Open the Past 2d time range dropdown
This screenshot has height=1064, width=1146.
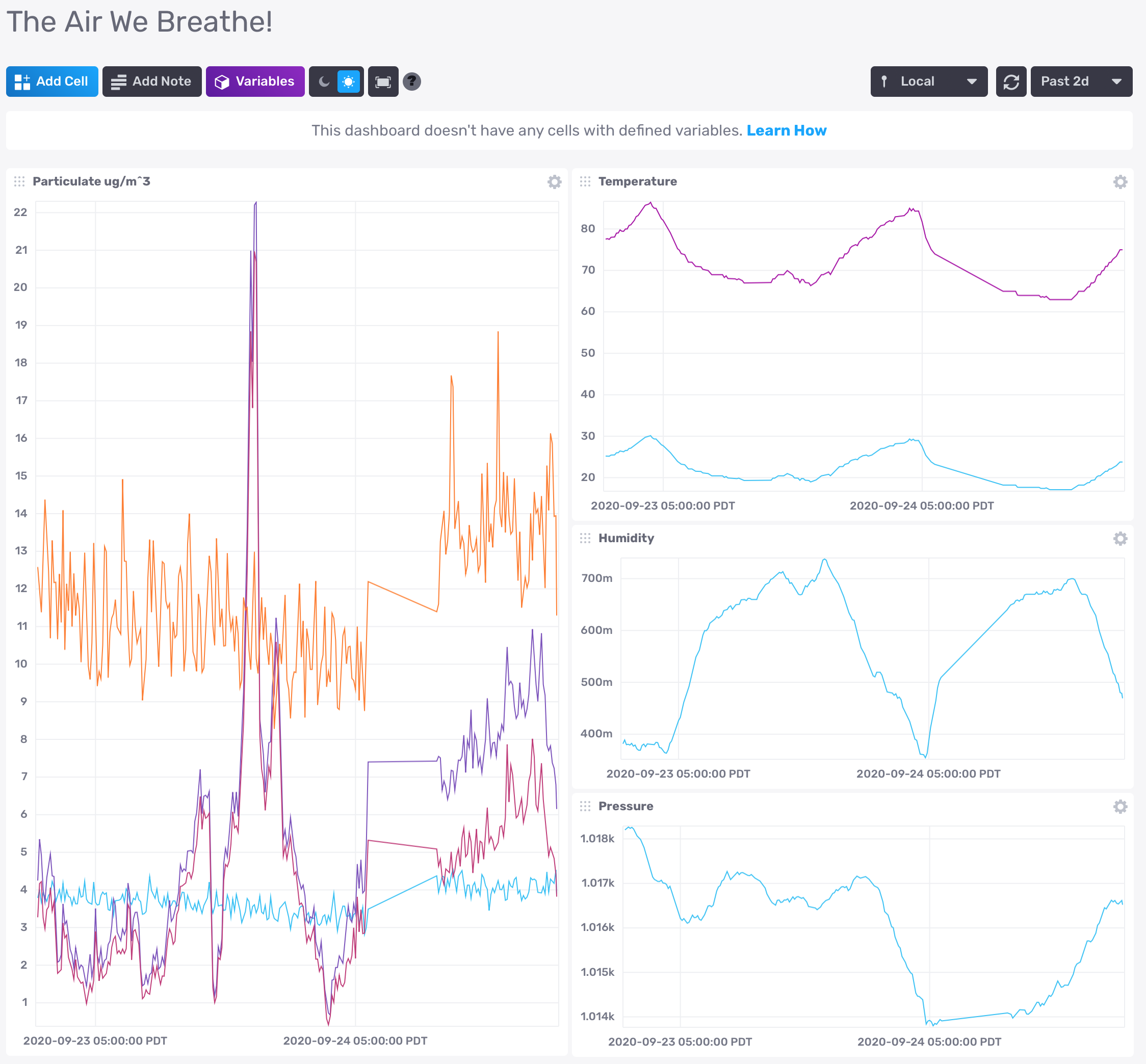(1081, 81)
